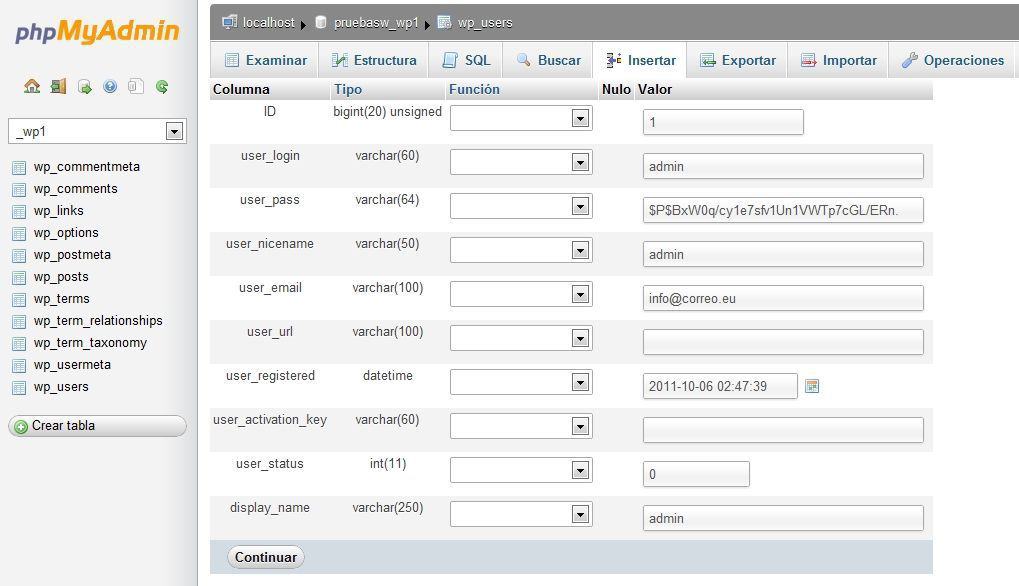Open Función dropdown for user_pass

coord(521,207)
